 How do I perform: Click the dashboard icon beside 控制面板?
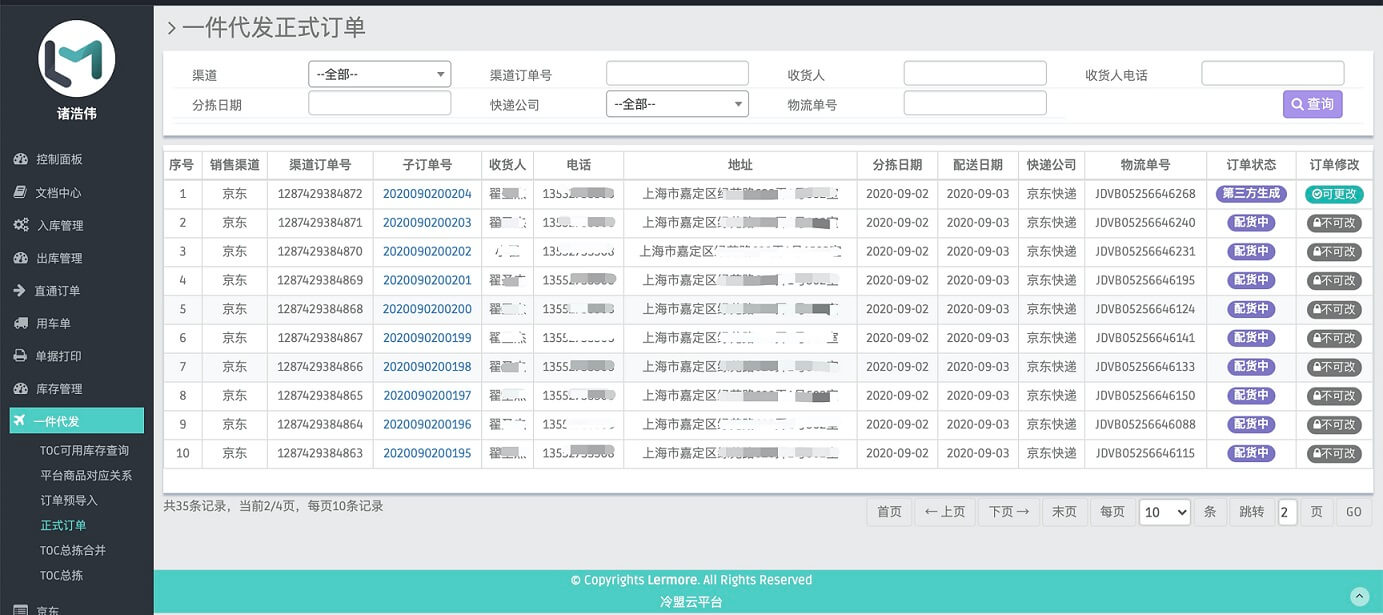click(20, 159)
